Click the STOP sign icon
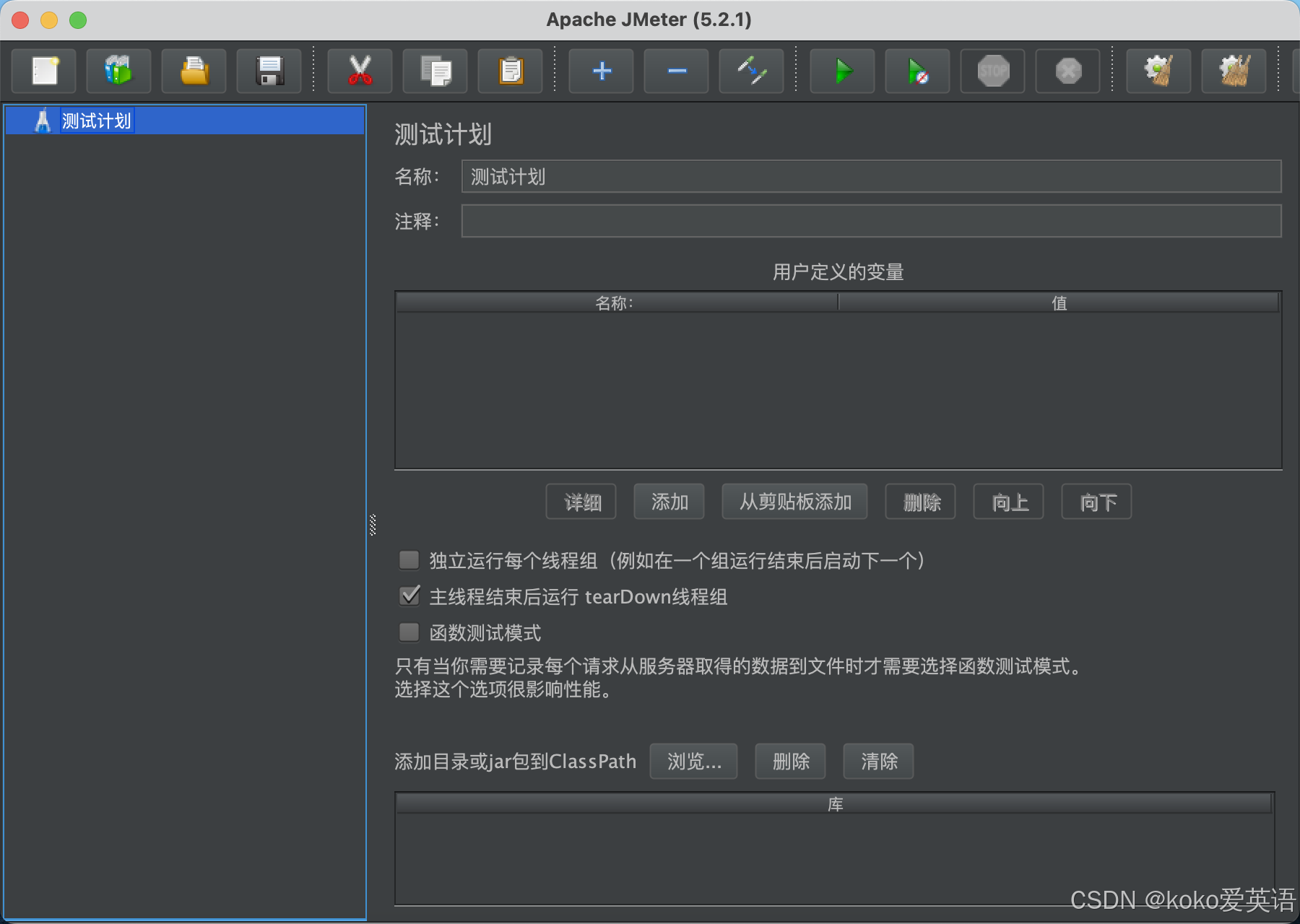This screenshot has height=924, width=1300. 993,71
